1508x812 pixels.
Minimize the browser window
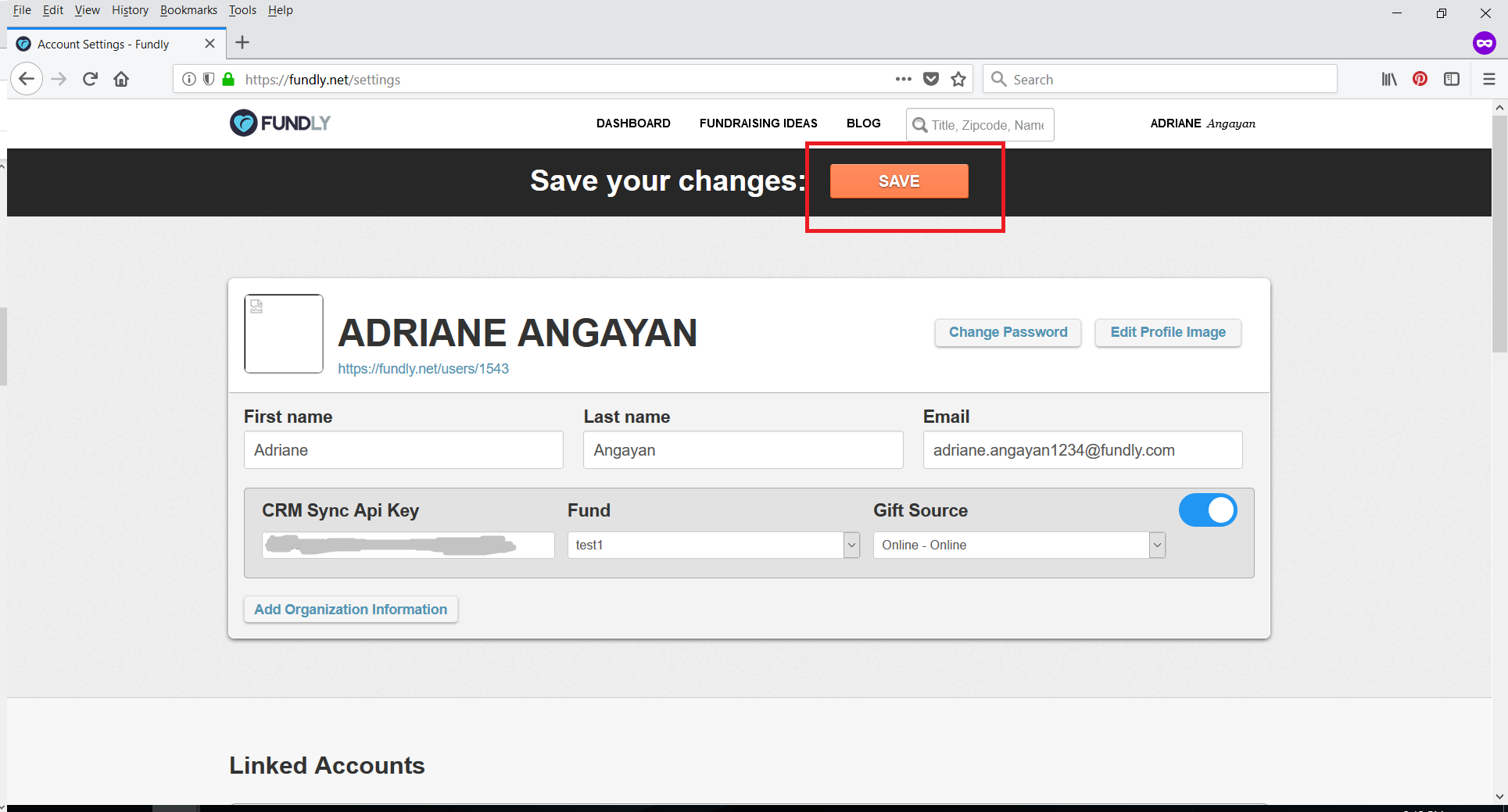1397,13
